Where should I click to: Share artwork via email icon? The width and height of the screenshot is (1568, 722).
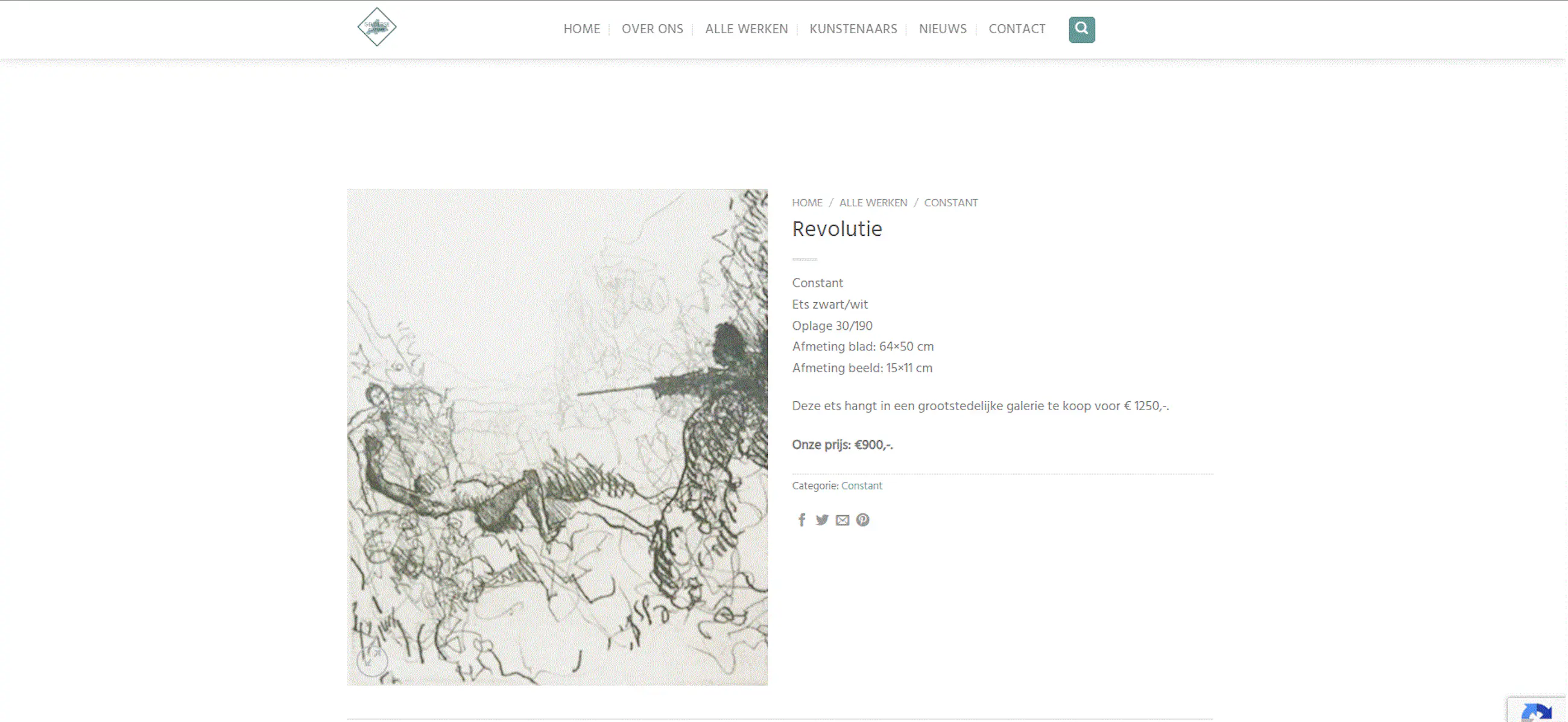coord(842,520)
